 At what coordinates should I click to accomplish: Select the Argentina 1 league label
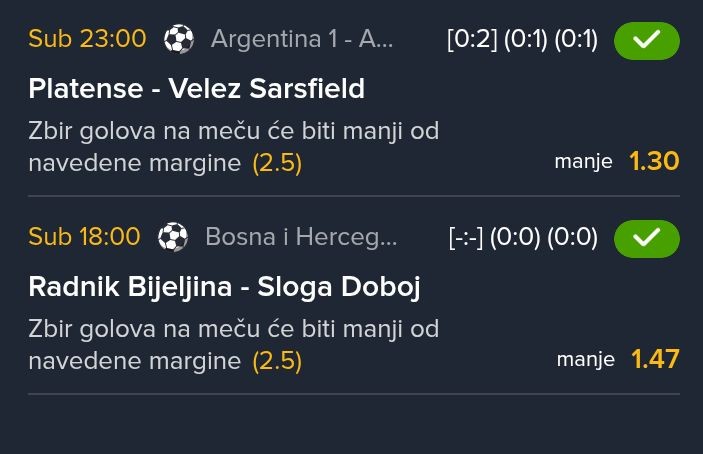pyautogui.click(x=302, y=39)
